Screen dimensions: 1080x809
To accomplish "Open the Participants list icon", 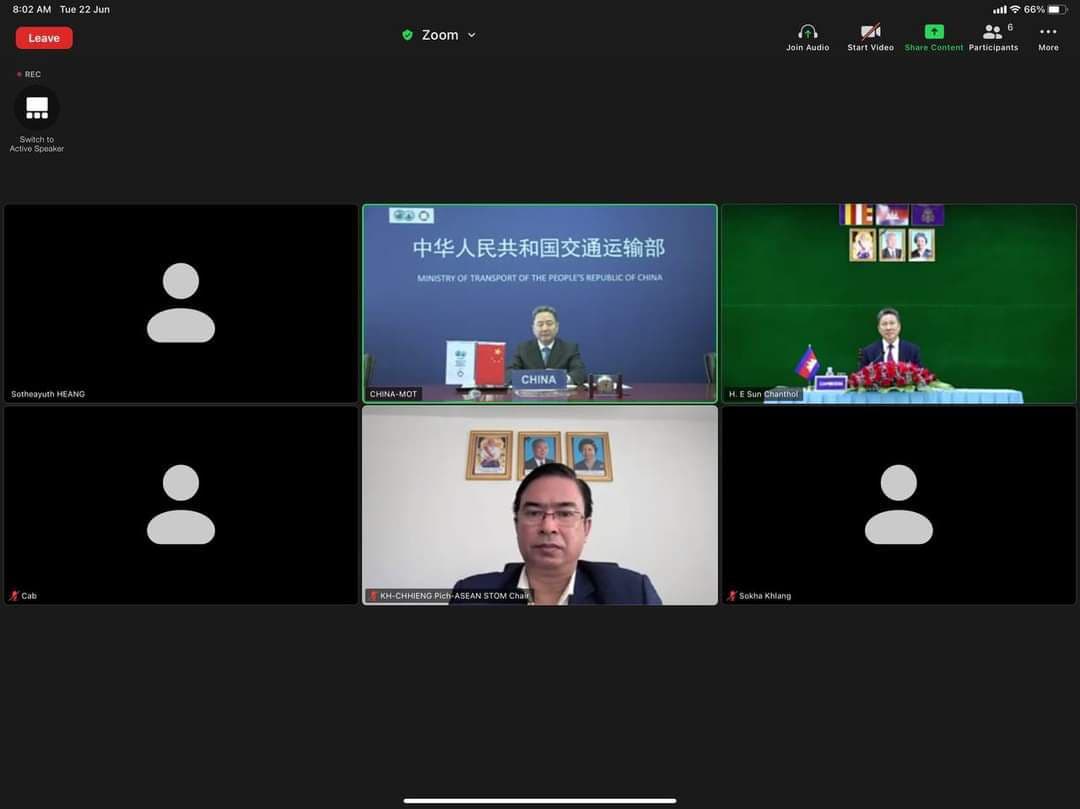I will tap(992, 32).
